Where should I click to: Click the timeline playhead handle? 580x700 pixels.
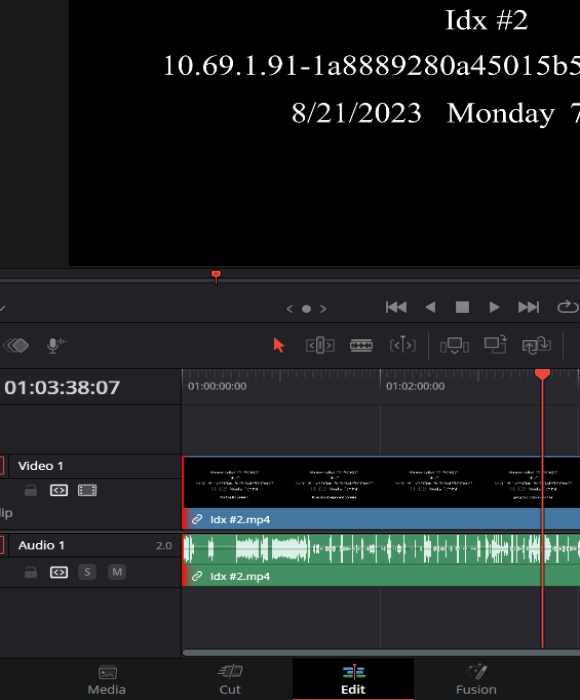pyautogui.click(x=542, y=375)
